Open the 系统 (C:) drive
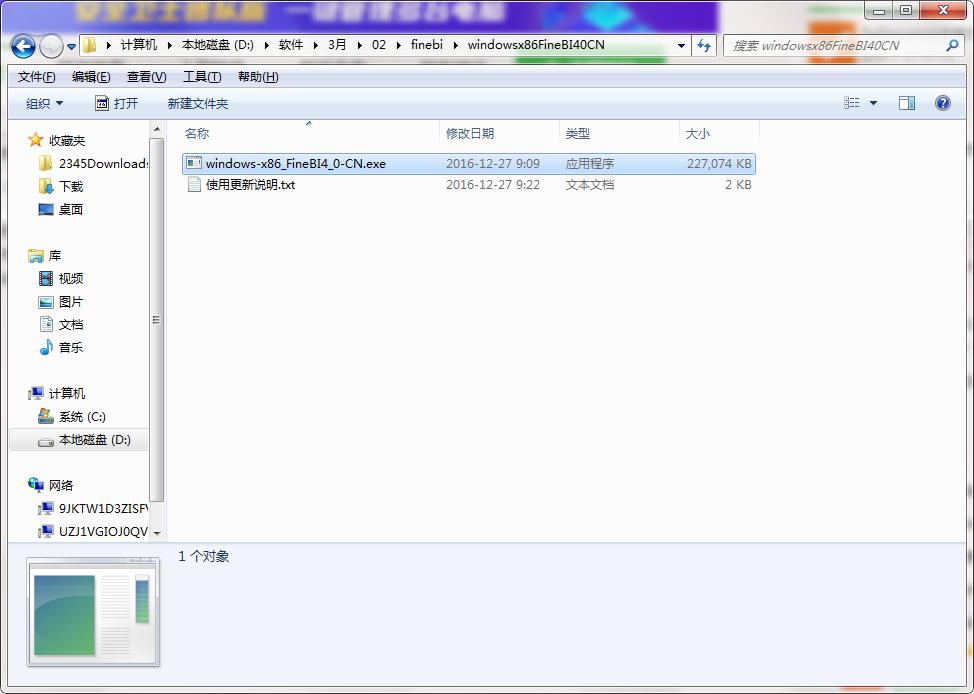The width and height of the screenshot is (974, 694). (x=81, y=416)
